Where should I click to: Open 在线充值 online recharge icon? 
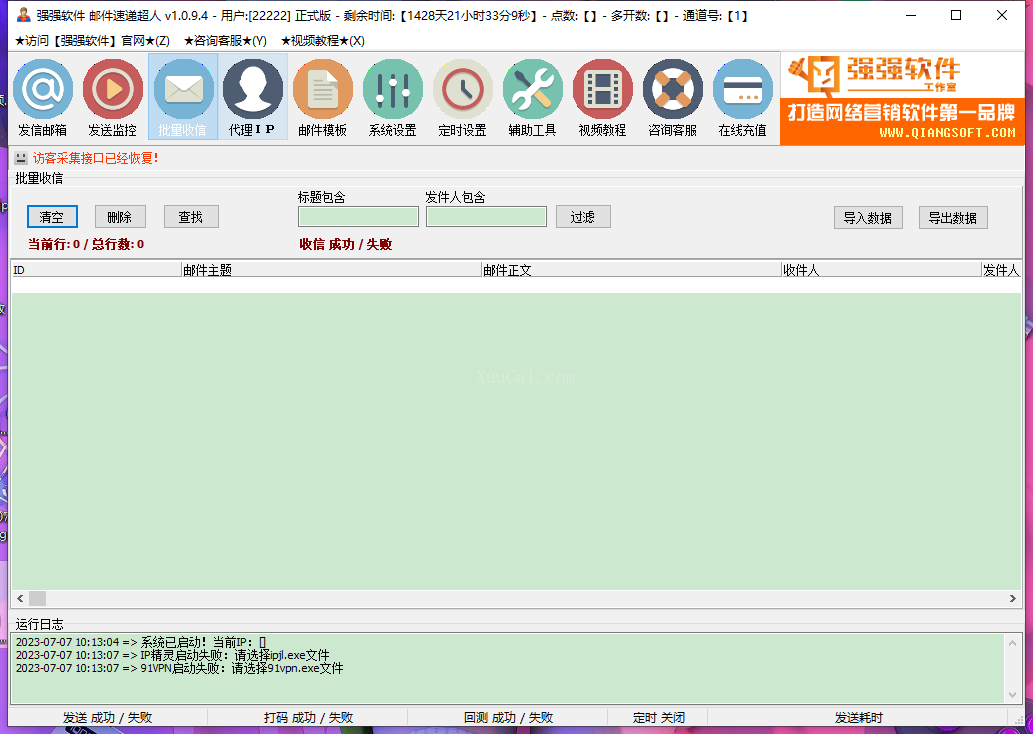coord(742,97)
